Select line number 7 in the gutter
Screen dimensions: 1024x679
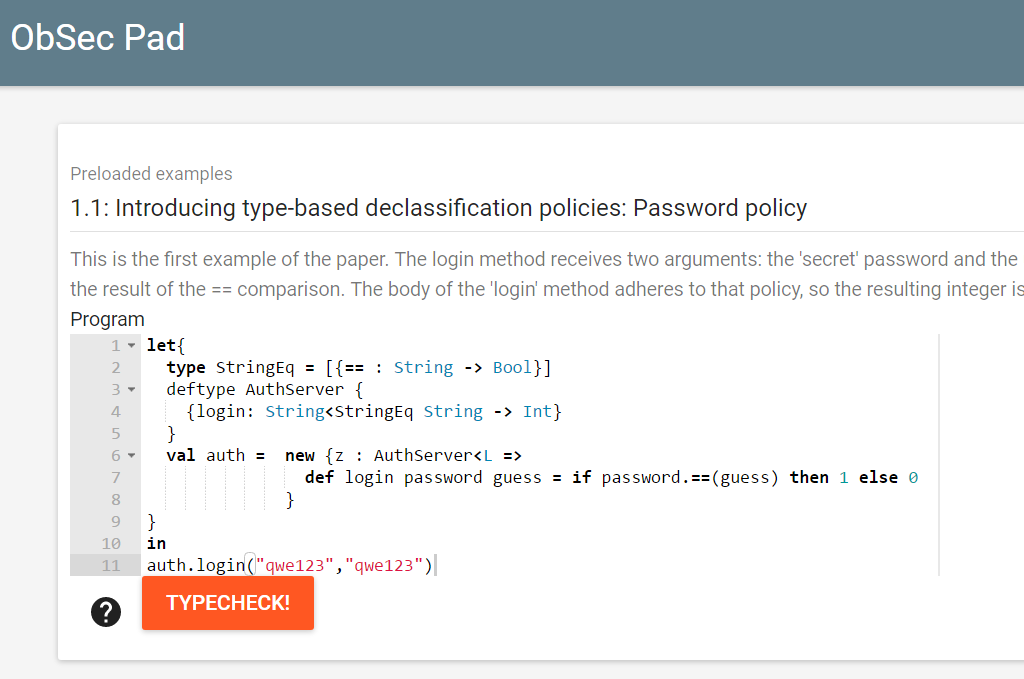pos(116,478)
